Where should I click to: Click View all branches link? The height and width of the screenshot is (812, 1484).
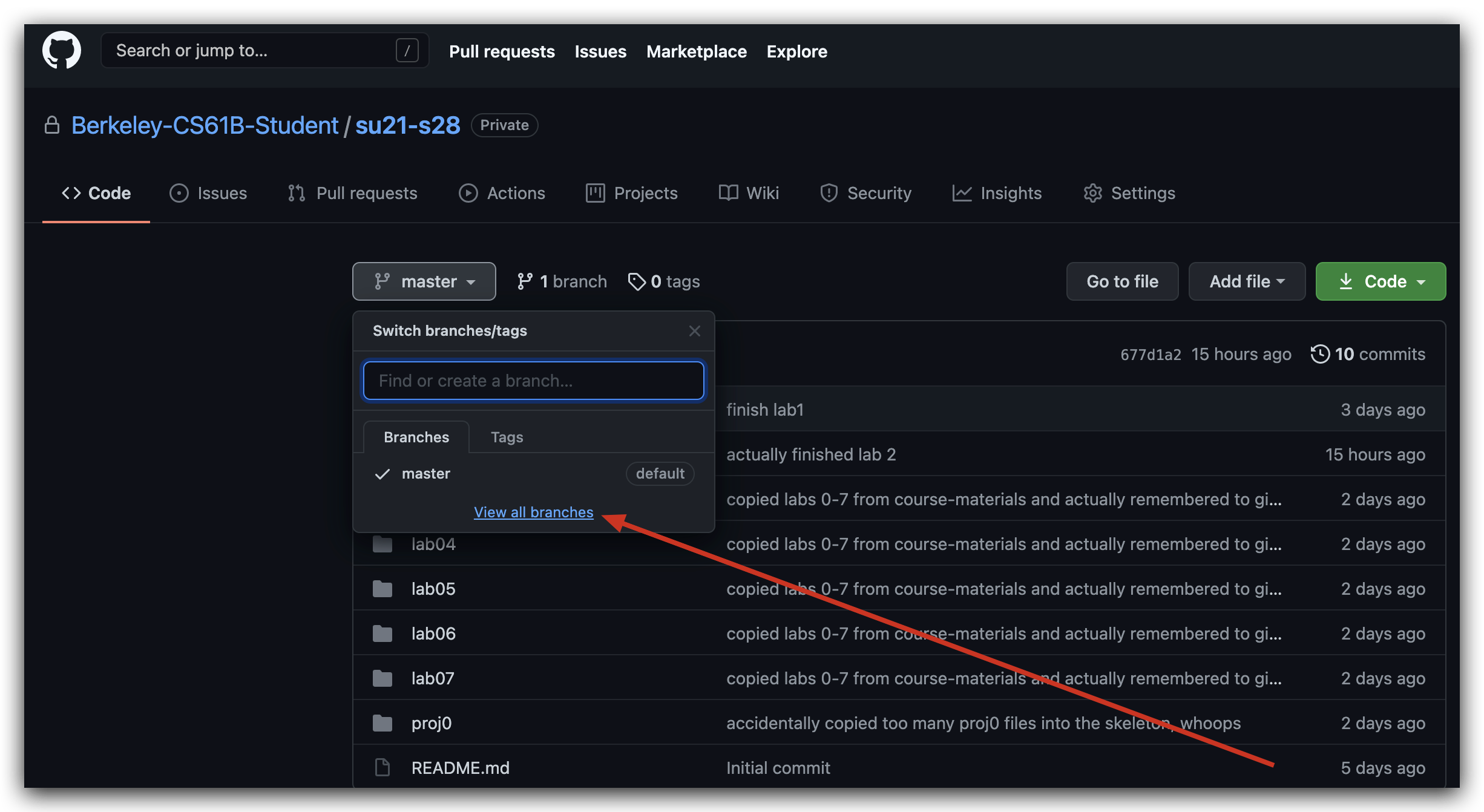click(x=533, y=512)
